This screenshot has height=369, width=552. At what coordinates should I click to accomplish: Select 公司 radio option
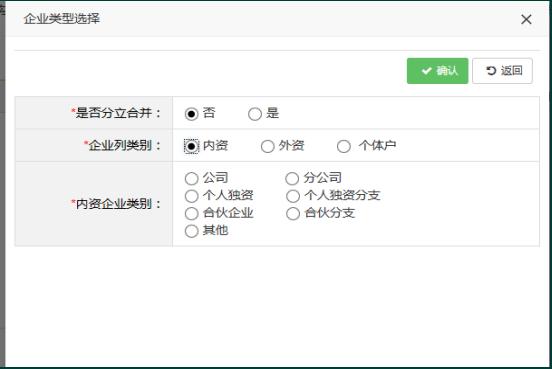[192, 179]
